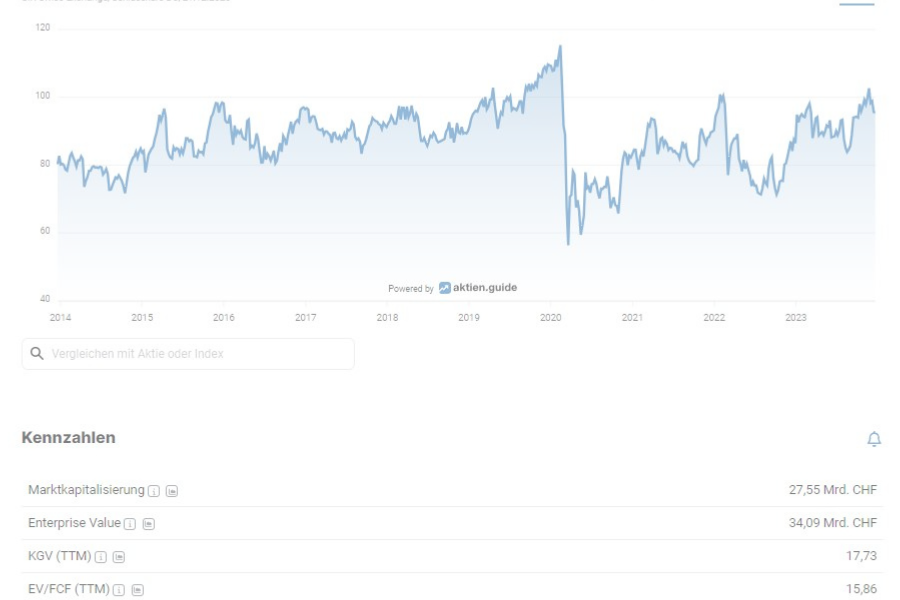Open chart icon beside Enterprise Value
The height and width of the screenshot is (600, 900).
[x=149, y=524]
